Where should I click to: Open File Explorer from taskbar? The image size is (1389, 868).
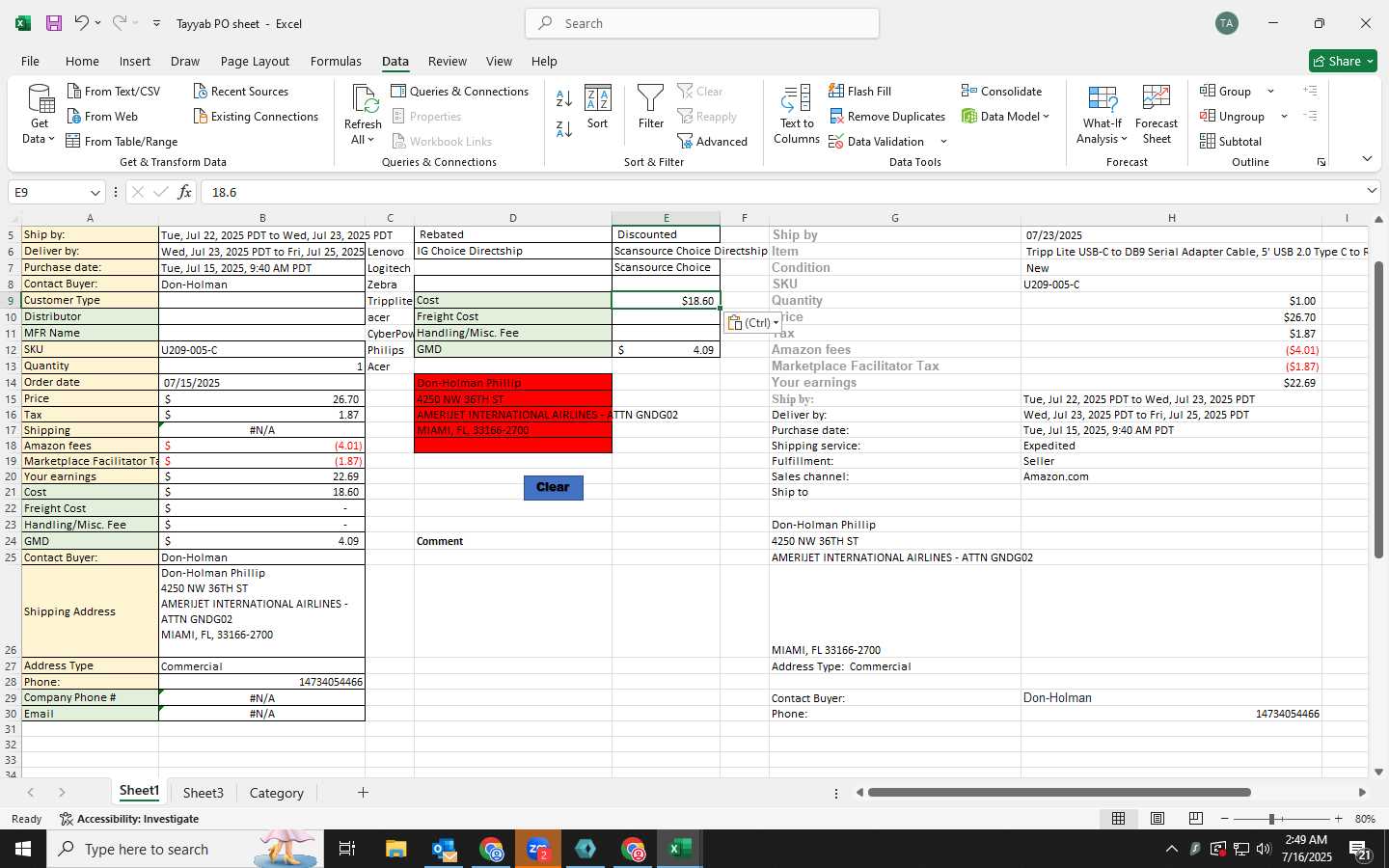pos(396,849)
